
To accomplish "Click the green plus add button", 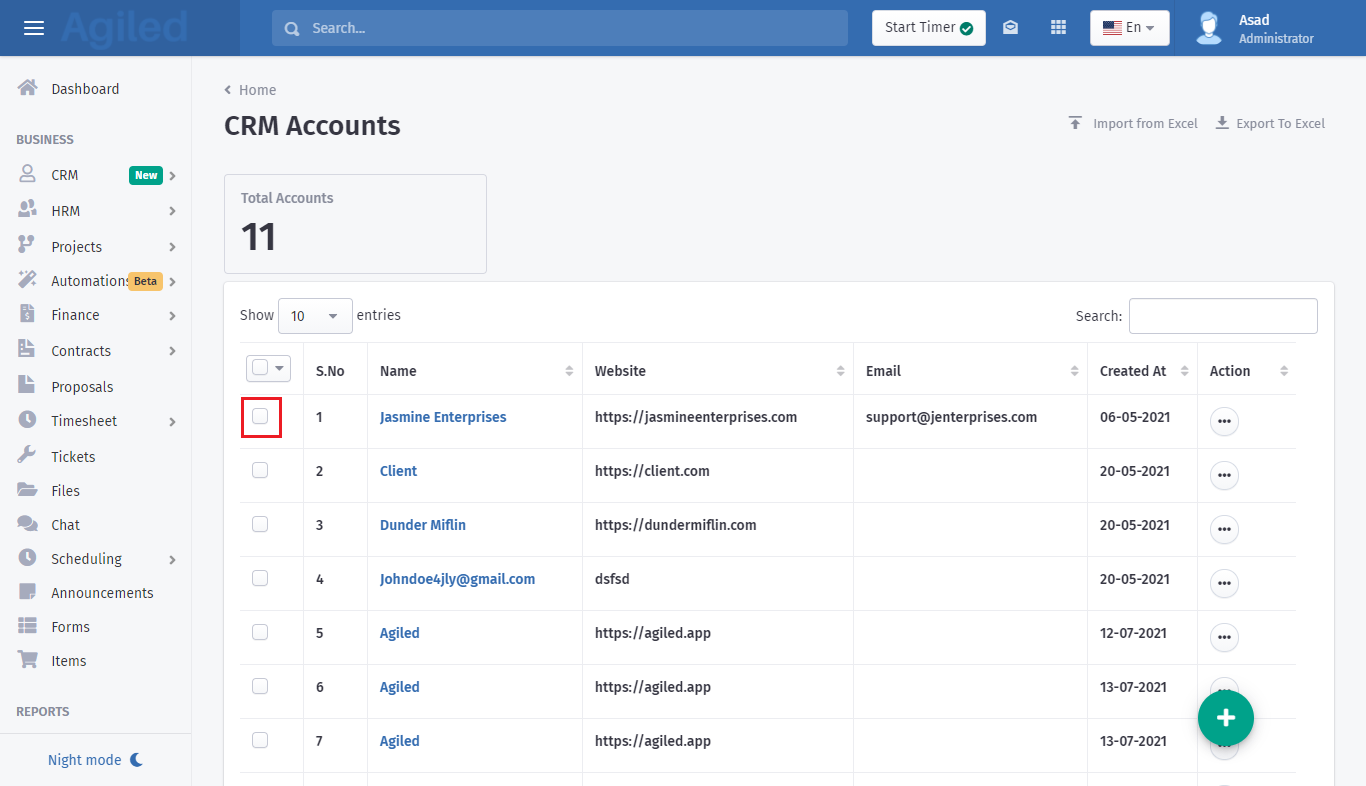I will coord(1225,718).
